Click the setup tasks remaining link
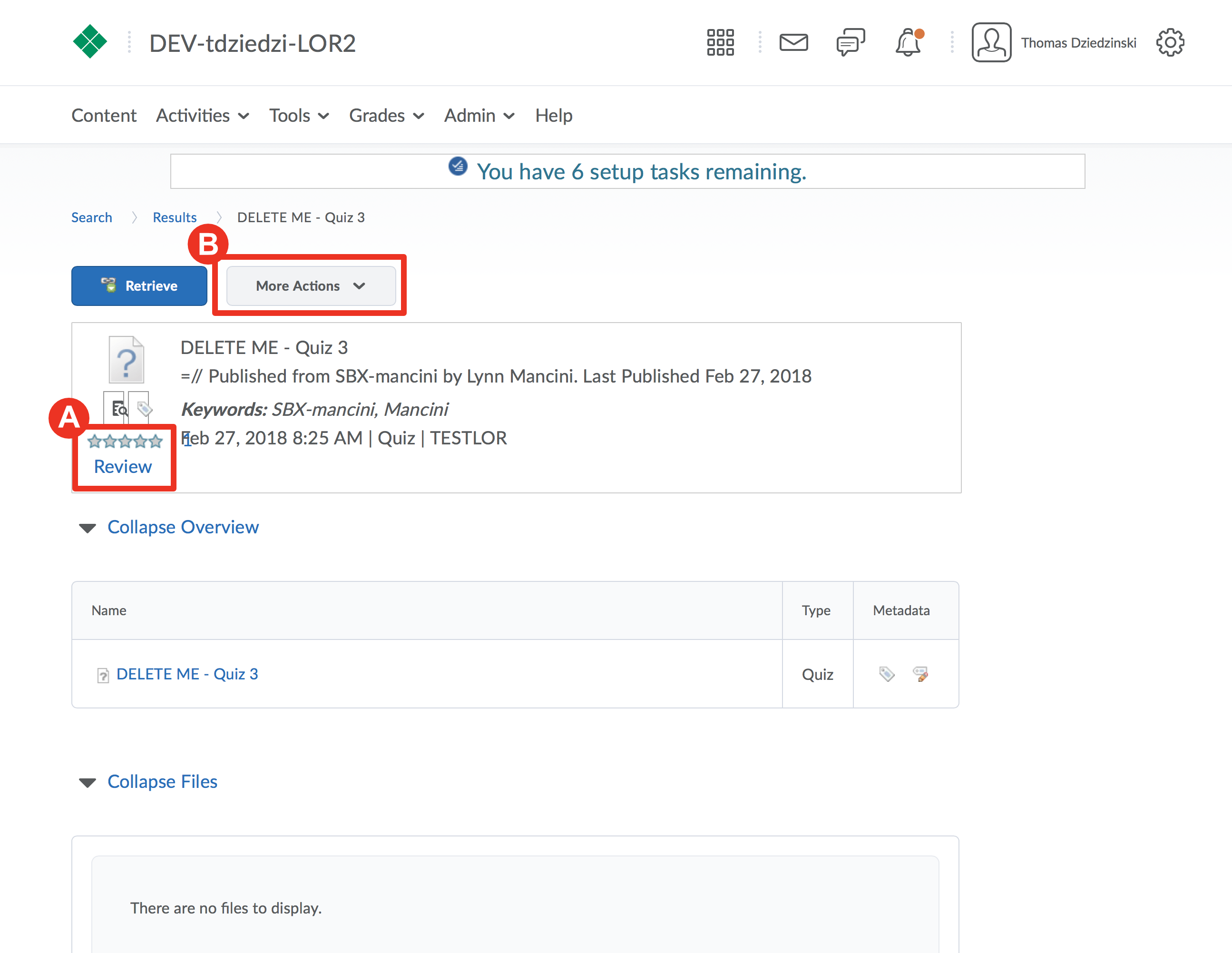The width and height of the screenshot is (1232, 953). pos(641,172)
